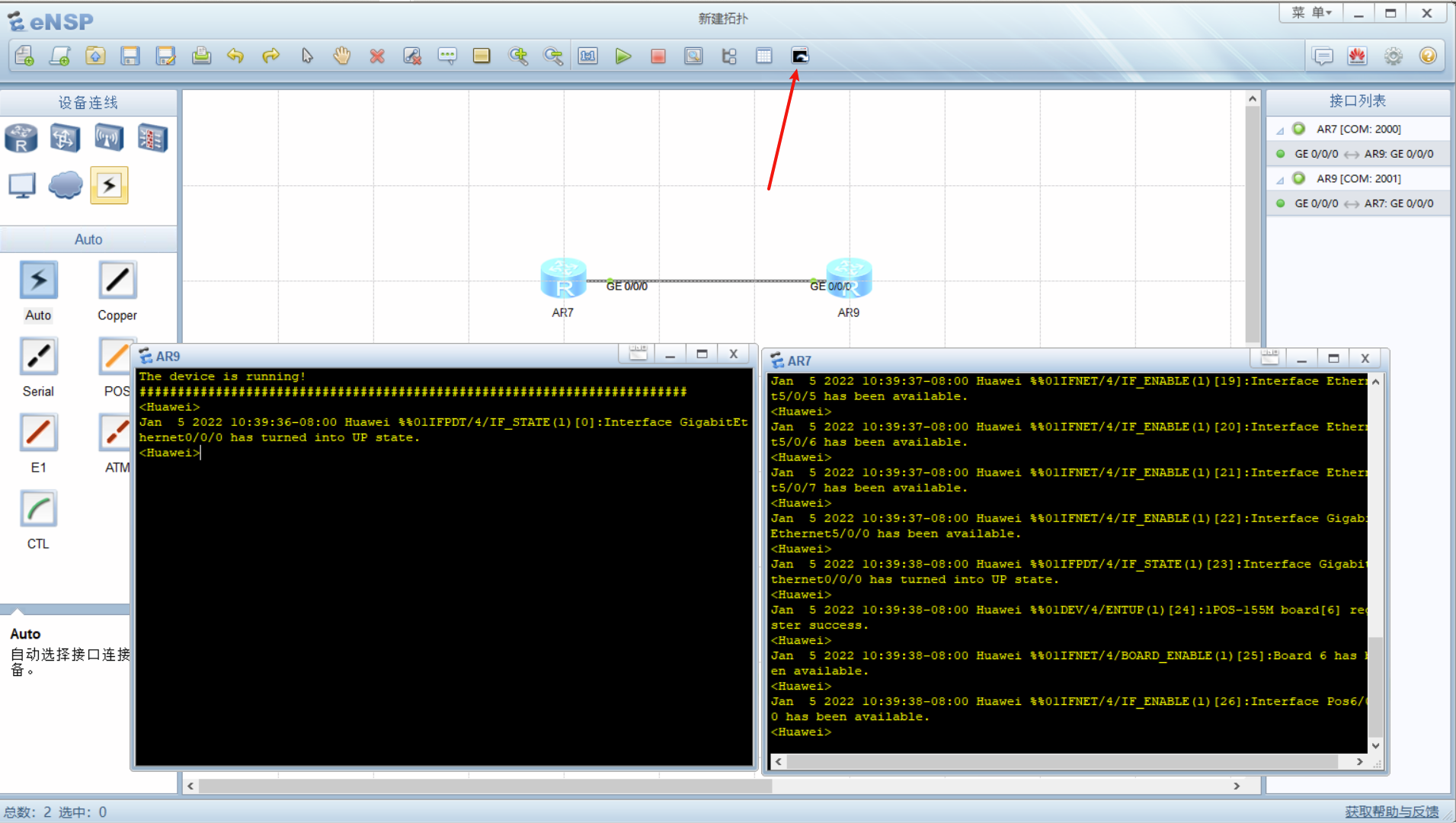The height and width of the screenshot is (823, 1456).
Task: Open the help question mark icon
Action: 1429,56
